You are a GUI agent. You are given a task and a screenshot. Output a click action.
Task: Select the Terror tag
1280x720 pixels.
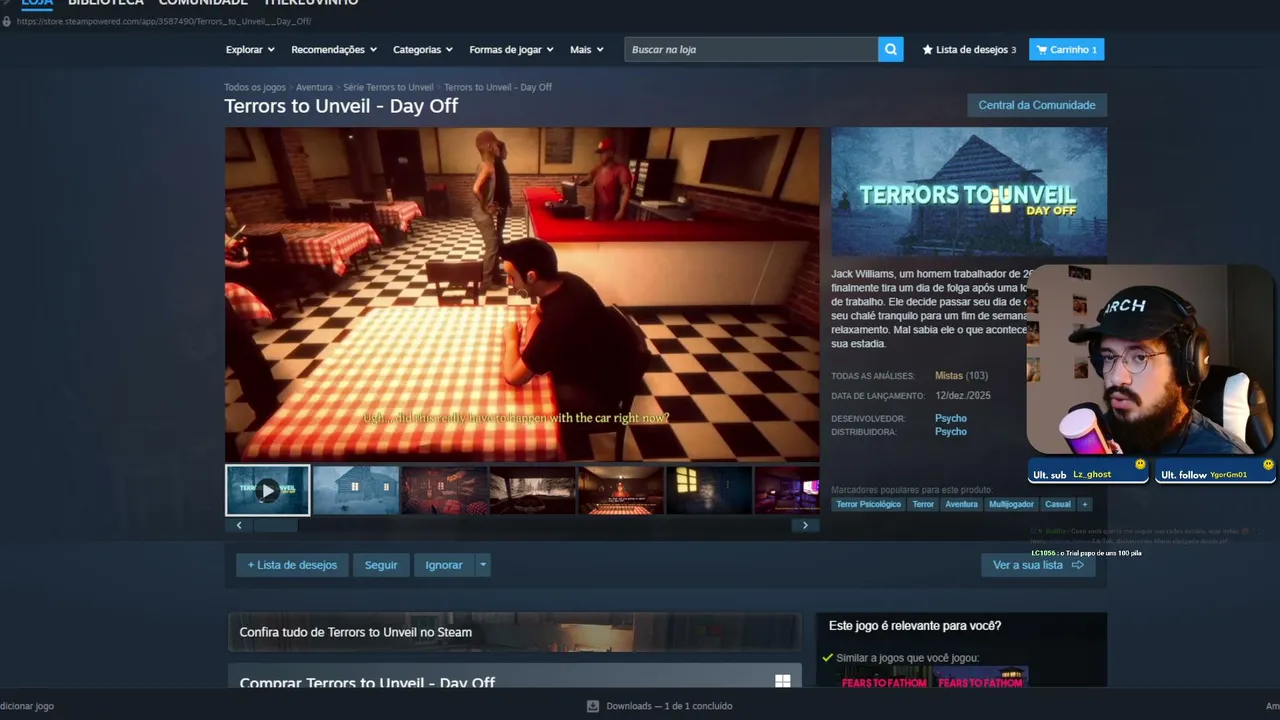pyautogui.click(x=923, y=504)
